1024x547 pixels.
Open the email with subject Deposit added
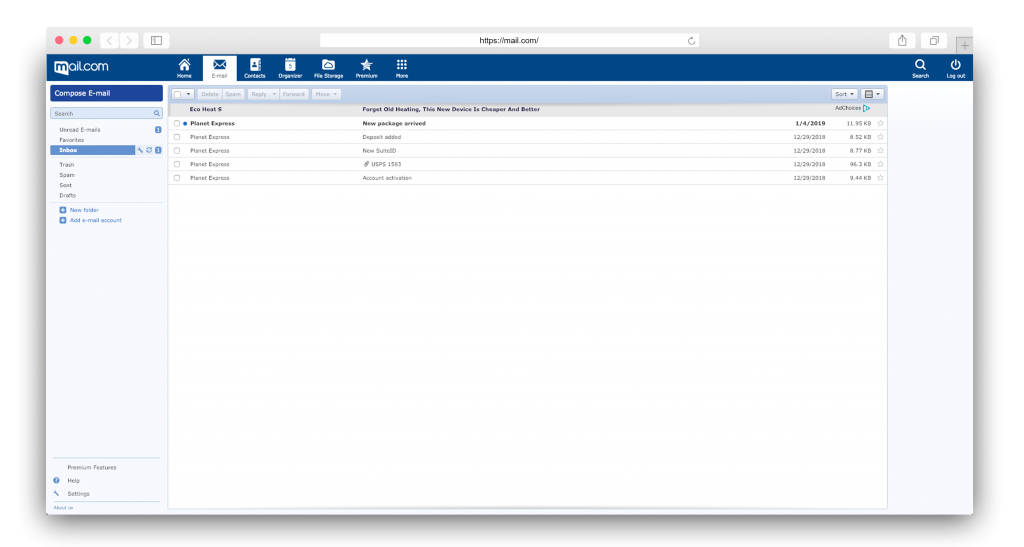point(381,137)
